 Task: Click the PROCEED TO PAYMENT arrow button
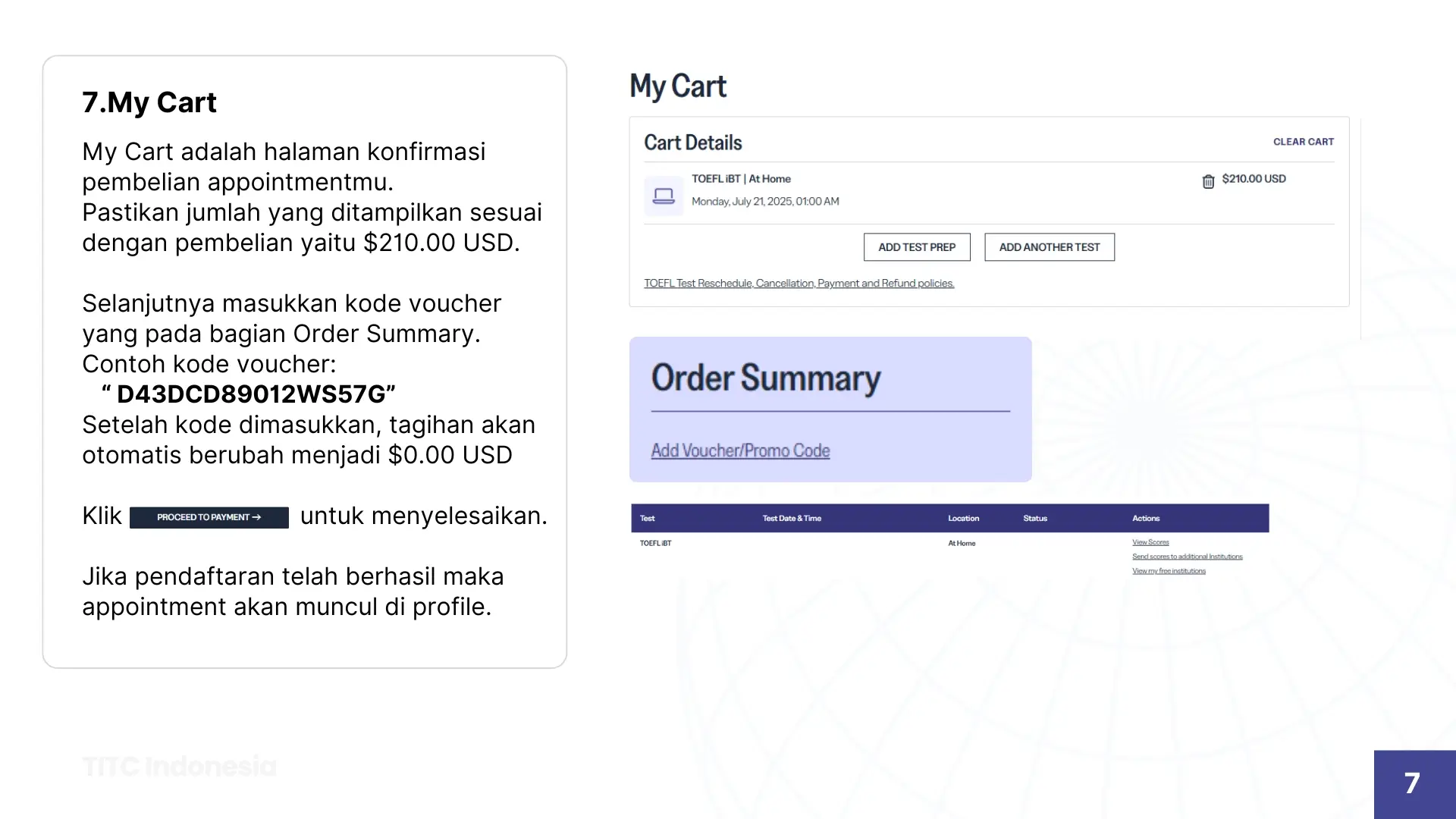(x=209, y=517)
